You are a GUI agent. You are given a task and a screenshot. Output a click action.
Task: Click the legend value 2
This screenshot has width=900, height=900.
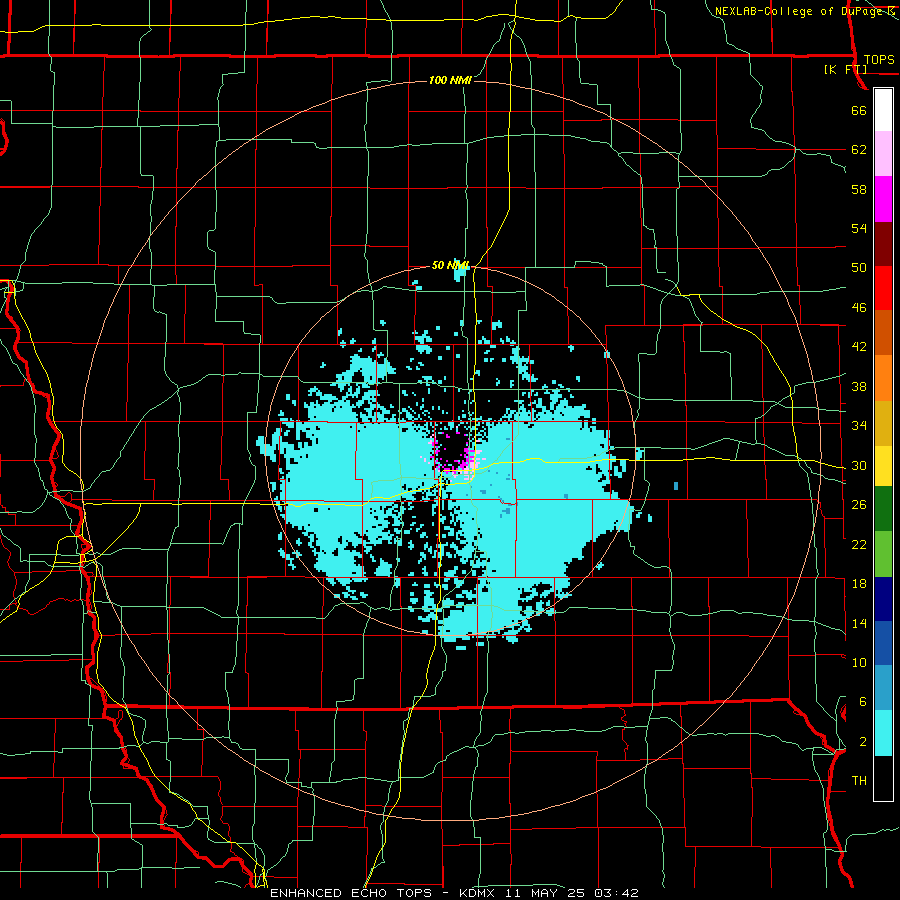(862, 742)
